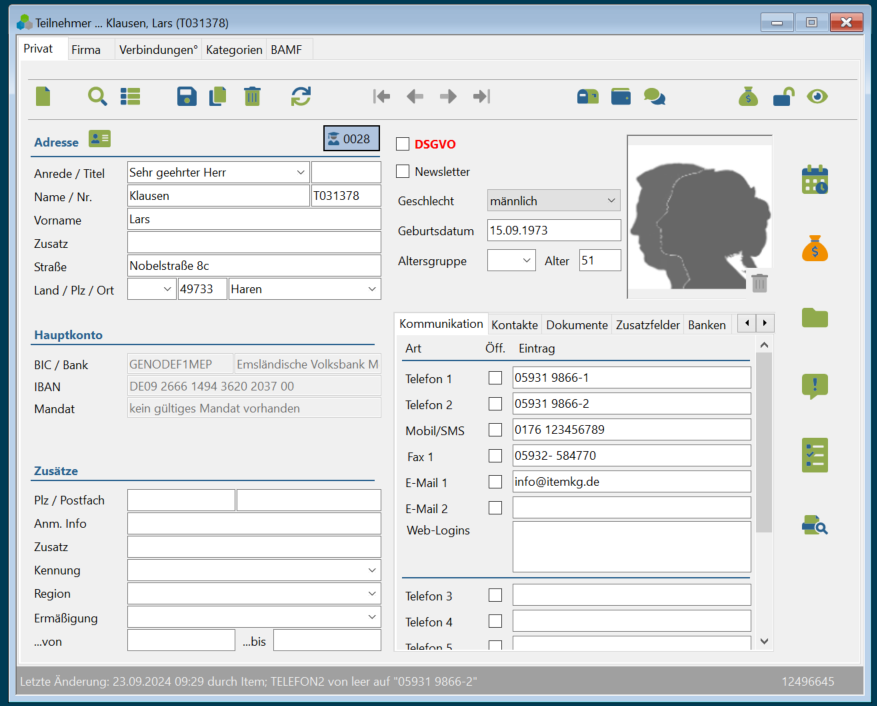Viewport: 877px width, 706px height.
Task: Switch to the Firma tab
Action: 86,50
